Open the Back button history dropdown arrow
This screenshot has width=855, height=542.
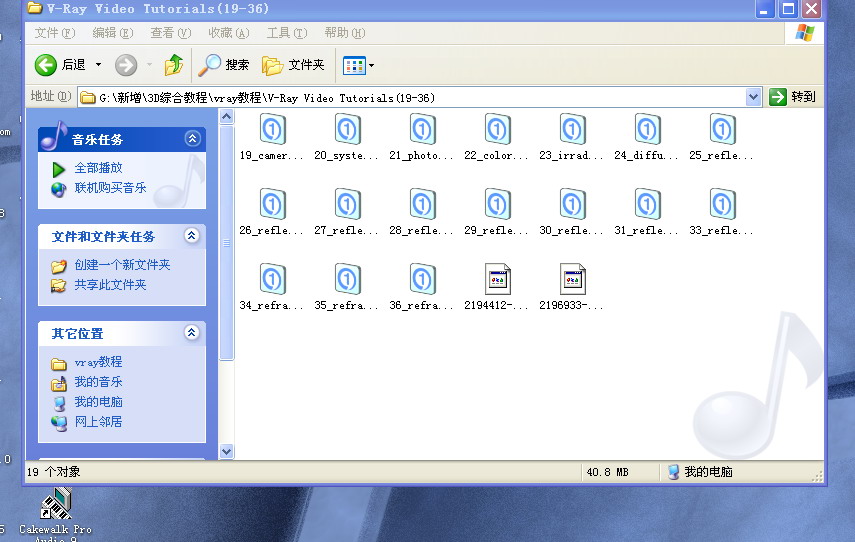click(x=99, y=66)
